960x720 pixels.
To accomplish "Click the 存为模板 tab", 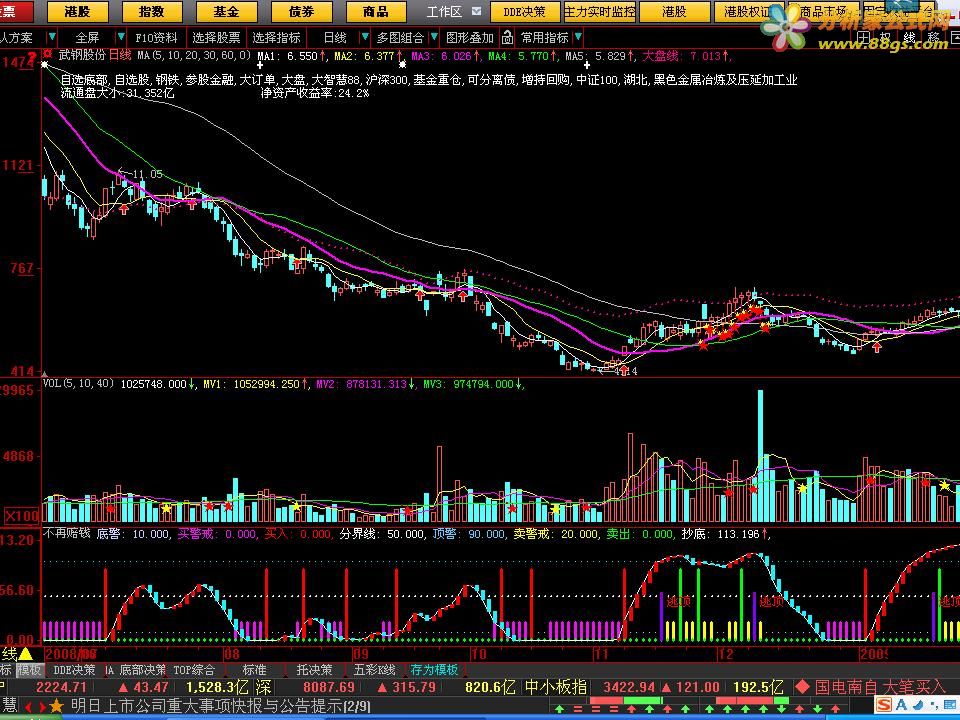I will (x=434, y=670).
